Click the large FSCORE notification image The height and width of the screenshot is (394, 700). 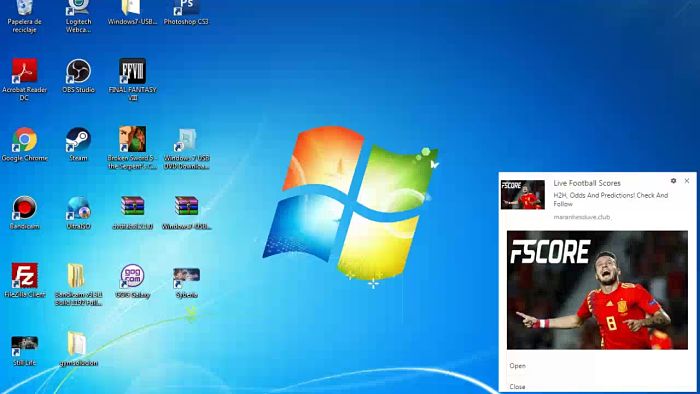pos(597,290)
